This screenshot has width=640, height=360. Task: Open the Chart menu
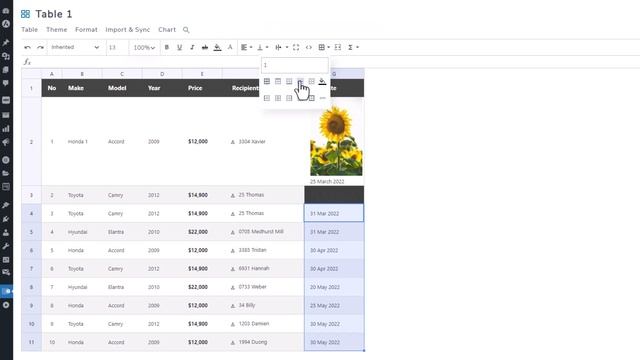pyautogui.click(x=167, y=30)
